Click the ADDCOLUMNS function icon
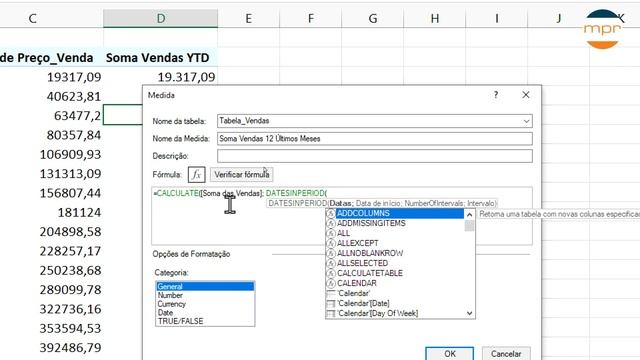This screenshot has height=360, width=640. [x=331, y=213]
